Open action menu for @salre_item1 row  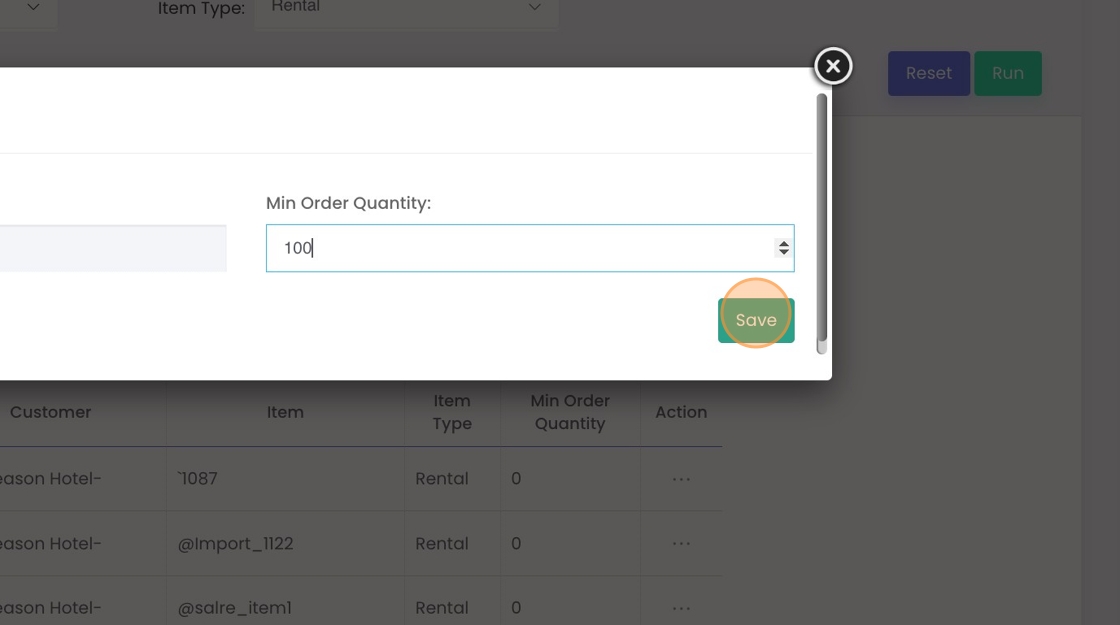(681, 609)
